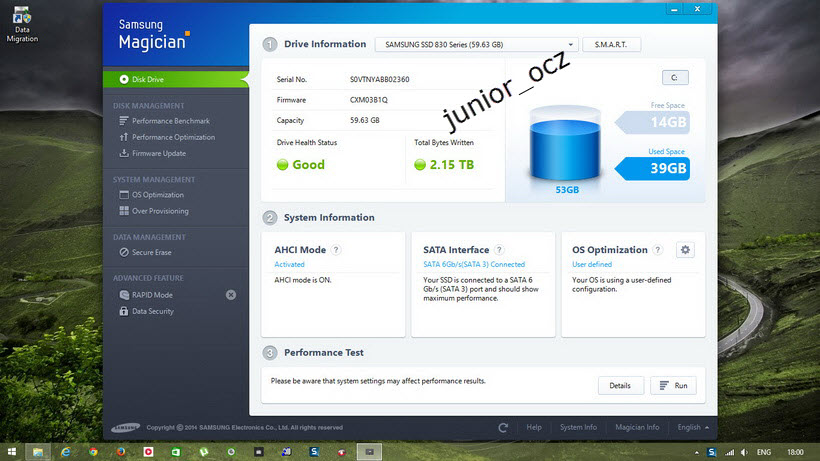Open Magician Info in footer

[x=637, y=427]
